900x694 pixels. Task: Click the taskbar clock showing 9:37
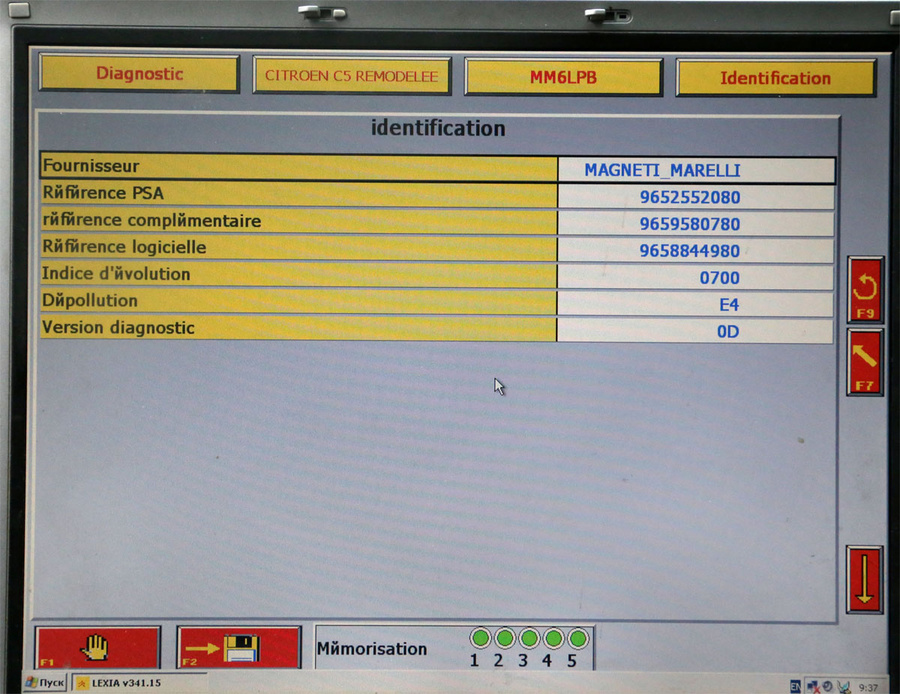tap(868, 688)
